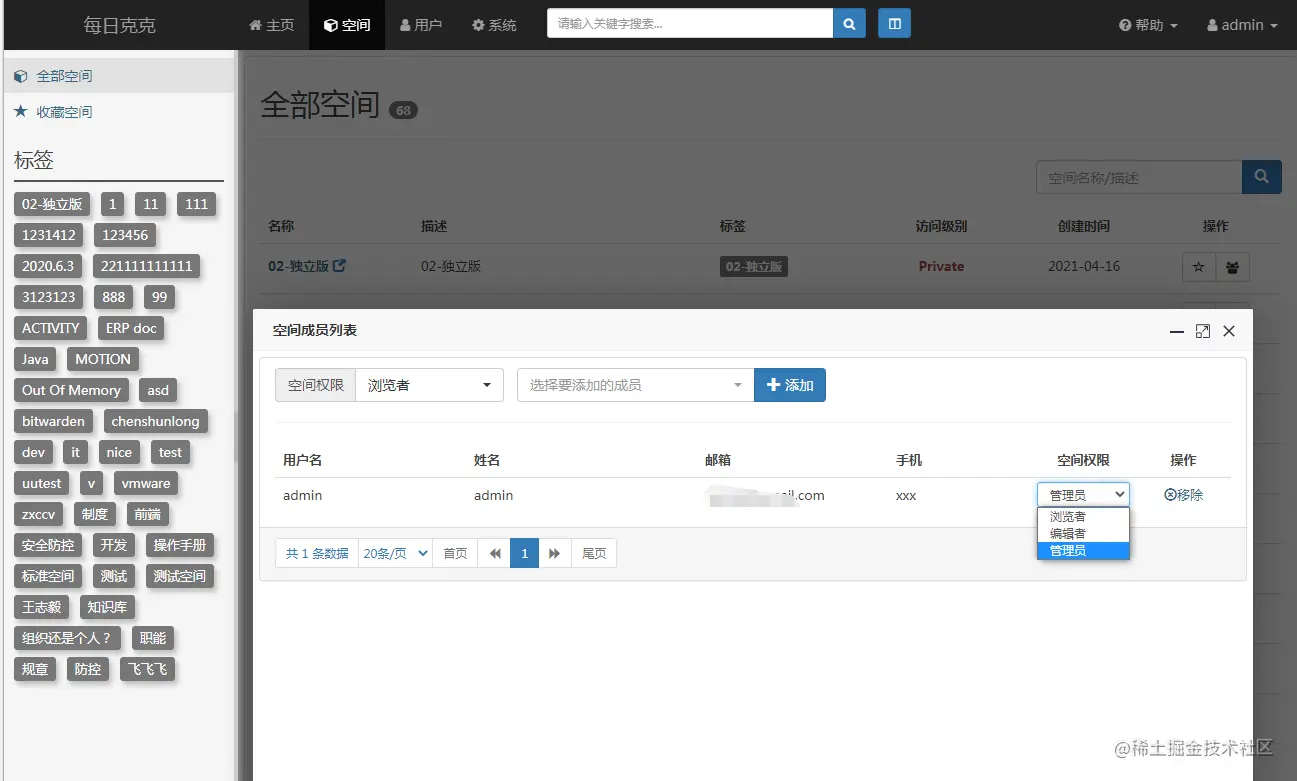Star the 02-独立版 space as favorite

click(1199, 267)
